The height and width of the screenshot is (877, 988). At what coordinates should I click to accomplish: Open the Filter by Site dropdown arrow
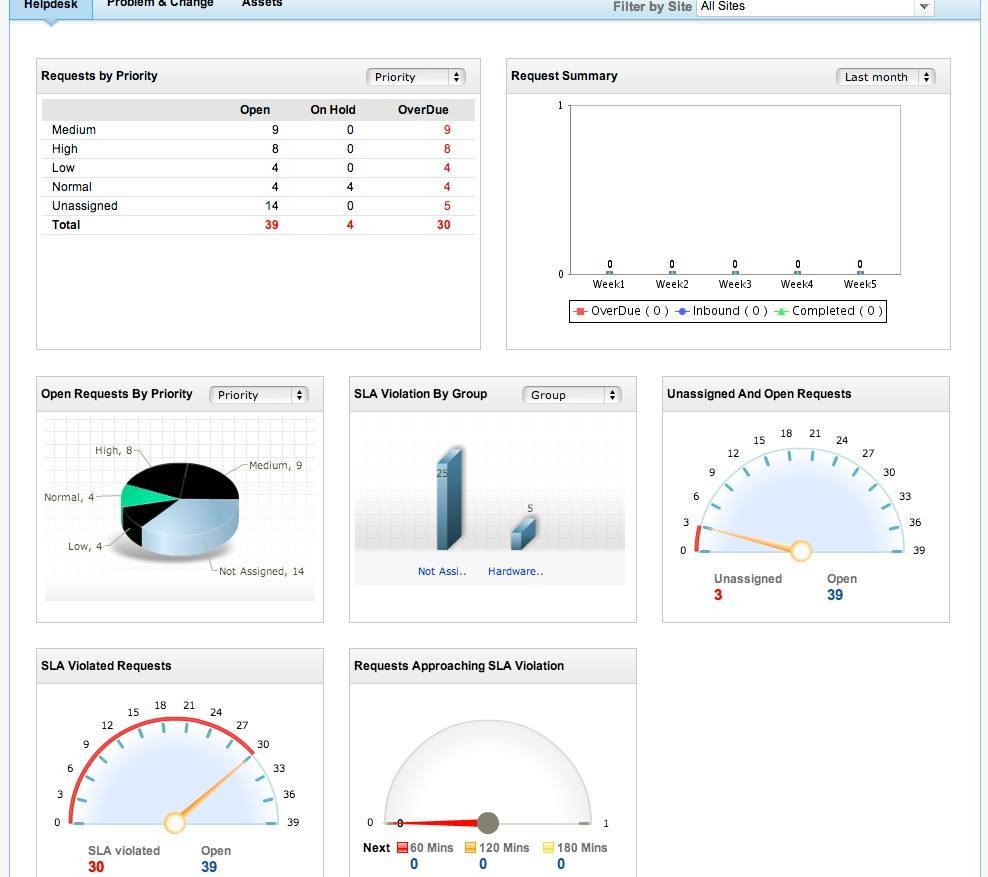pyautogui.click(x=924, y=7)
